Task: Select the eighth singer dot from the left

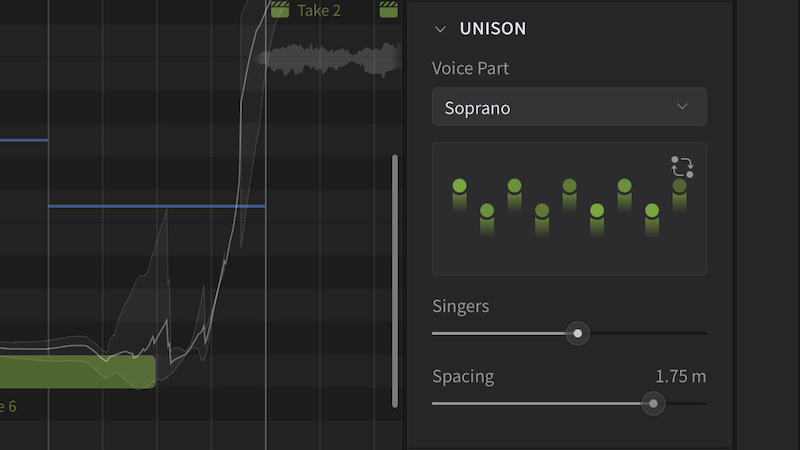Action: coord(652,211)
